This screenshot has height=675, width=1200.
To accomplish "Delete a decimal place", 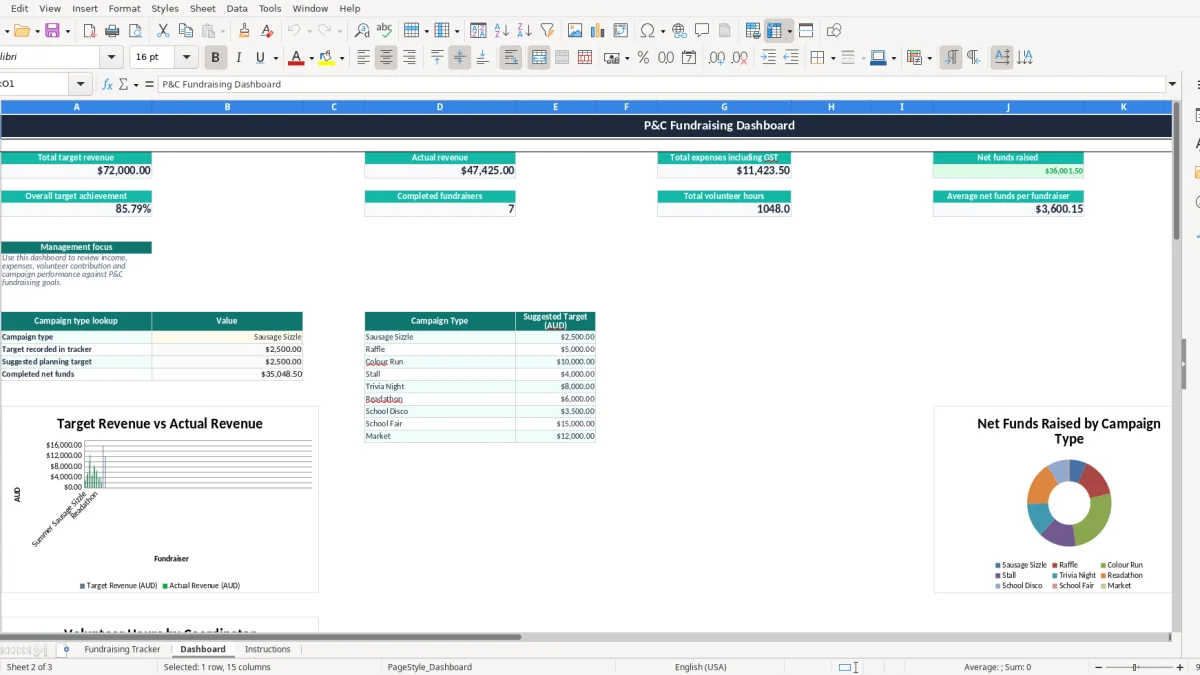I will [740, 58].
